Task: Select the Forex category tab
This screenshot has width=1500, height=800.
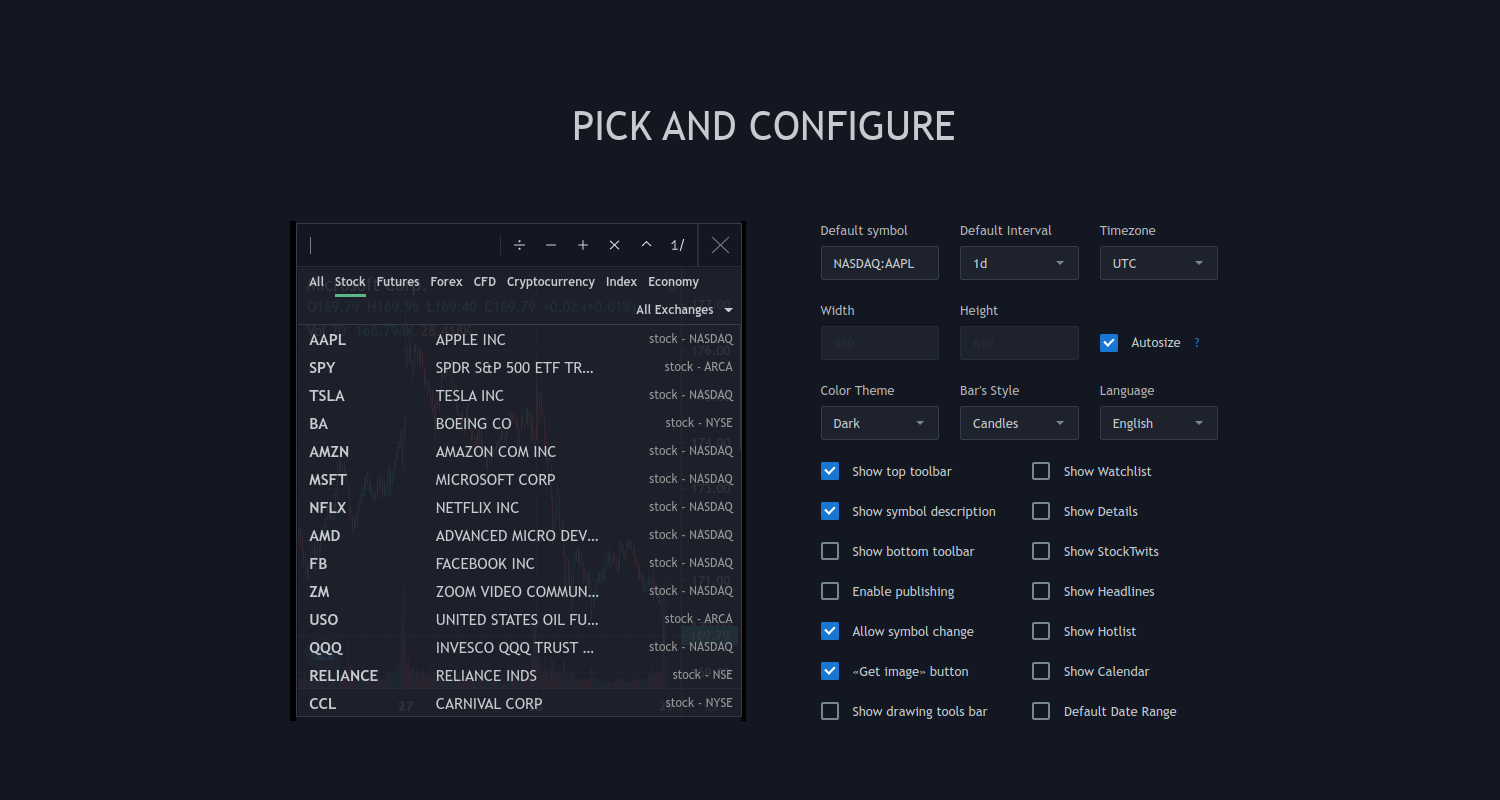Action: pyautogui.click(x=446, y=281)
